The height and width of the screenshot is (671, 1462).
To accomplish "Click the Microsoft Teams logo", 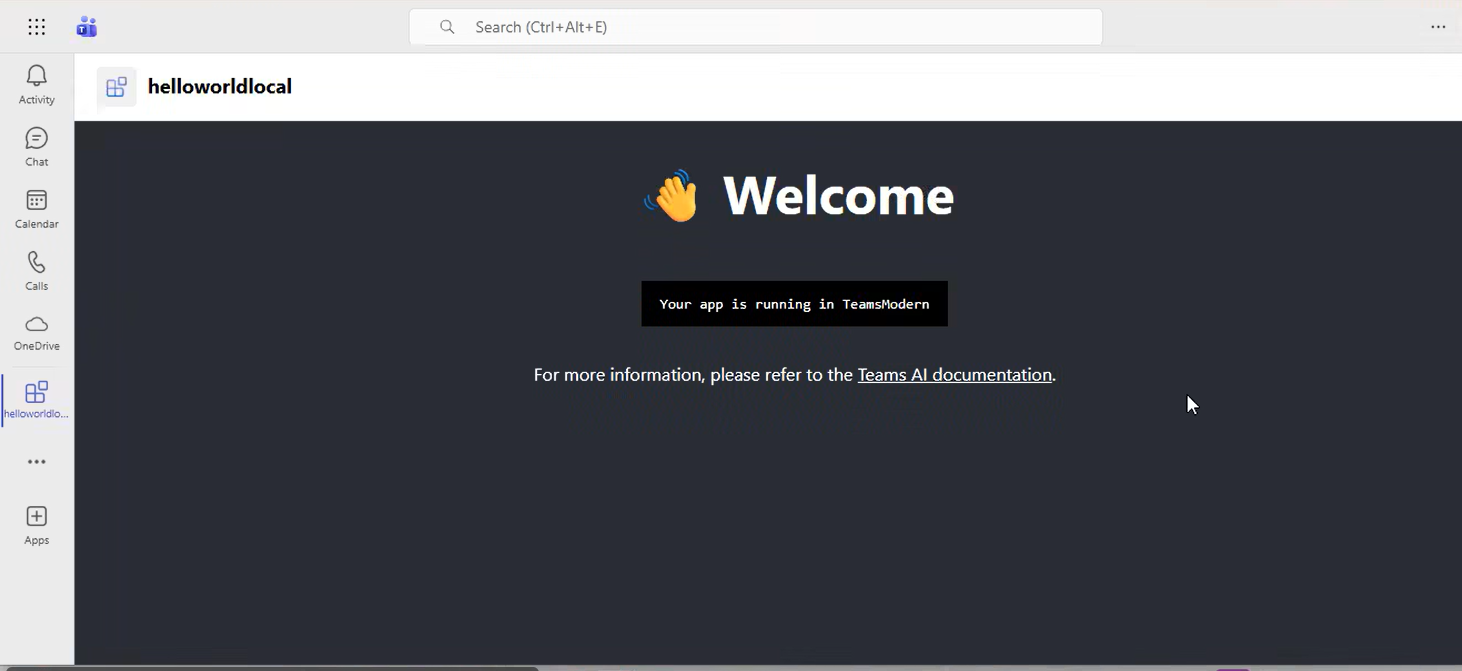I will coord(86,26).
